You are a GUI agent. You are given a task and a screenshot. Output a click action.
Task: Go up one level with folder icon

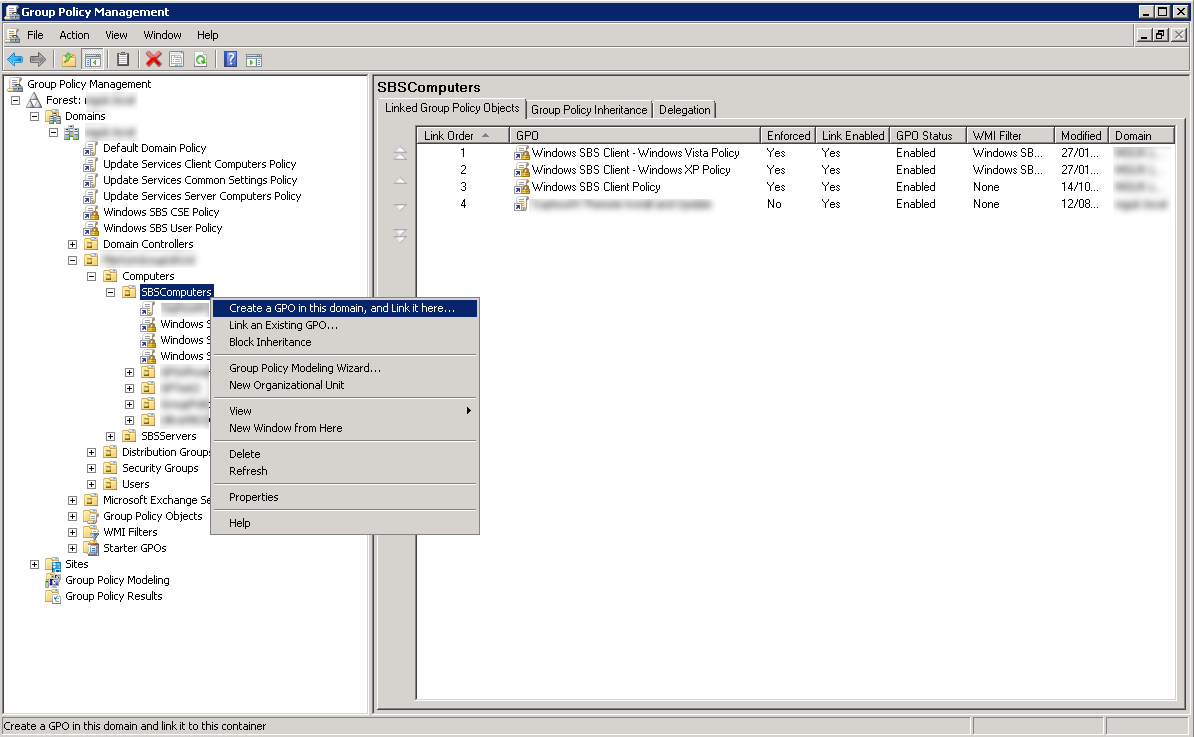(x=69, y=59)
